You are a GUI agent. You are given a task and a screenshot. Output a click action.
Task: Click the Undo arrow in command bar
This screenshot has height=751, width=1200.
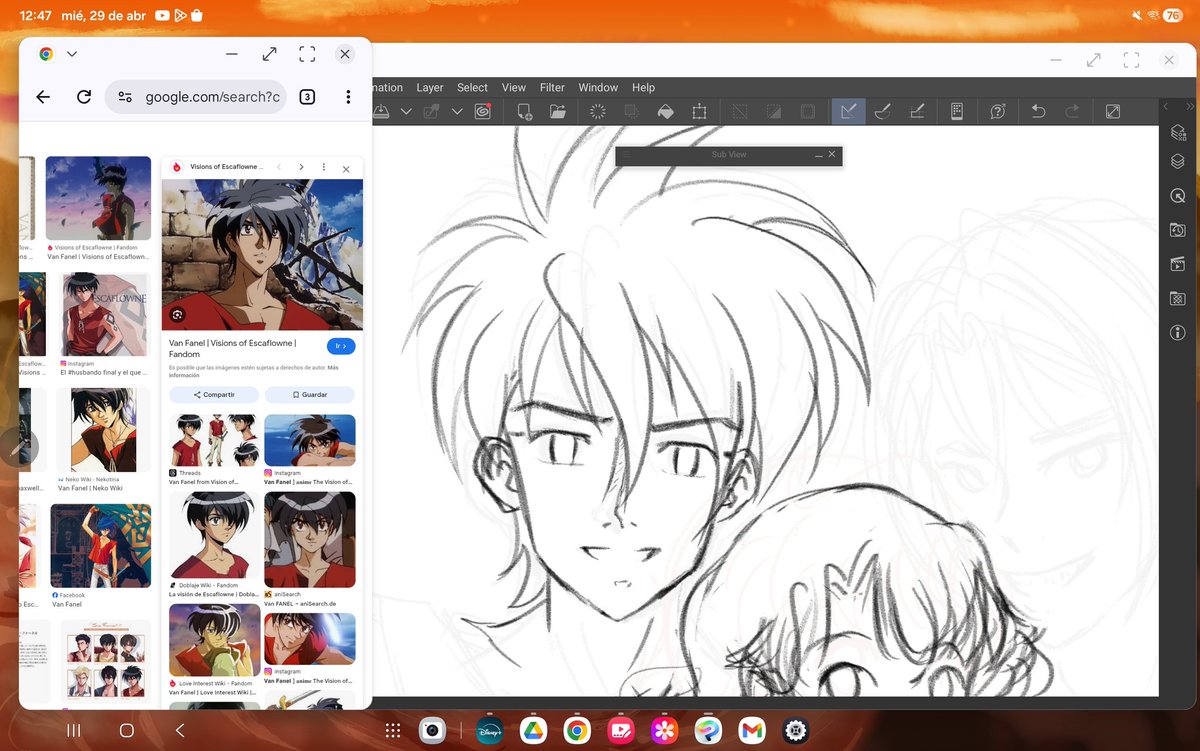click(1038, 112)
